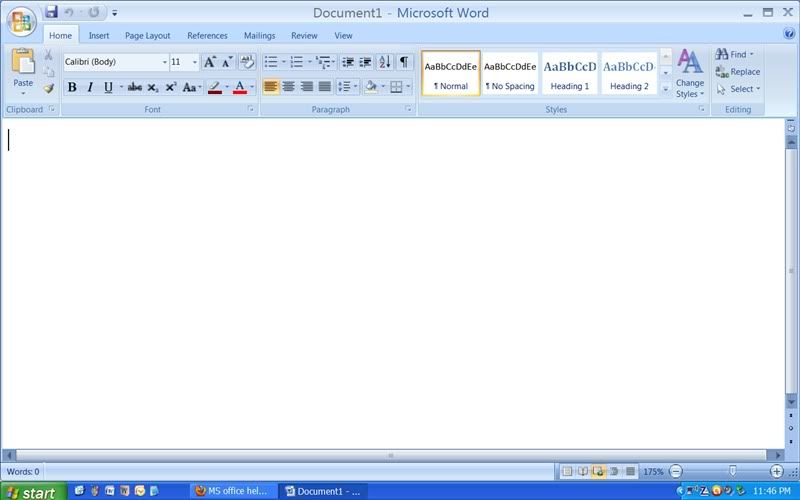The image size is (800, 500).
Task: Undo the last action
Action: point(69,12)
